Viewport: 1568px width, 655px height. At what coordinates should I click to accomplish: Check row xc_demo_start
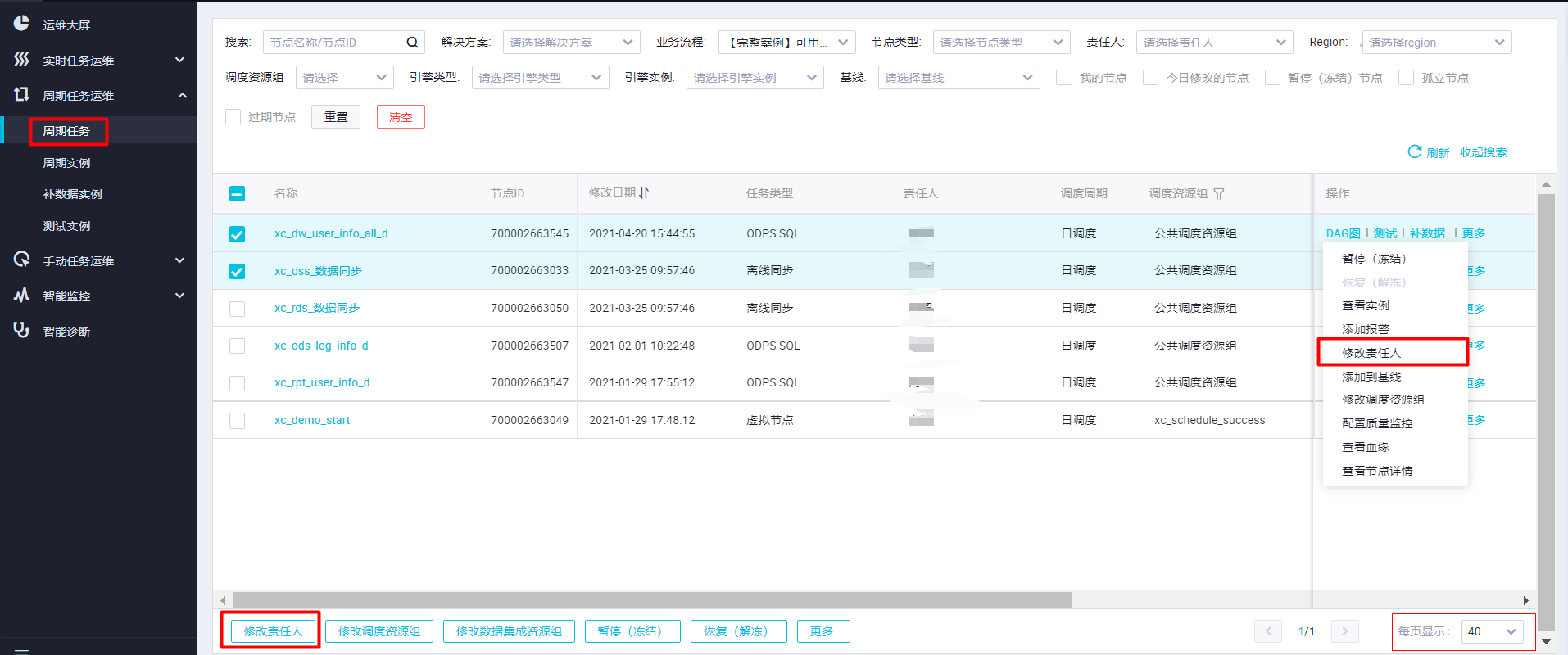237,421
